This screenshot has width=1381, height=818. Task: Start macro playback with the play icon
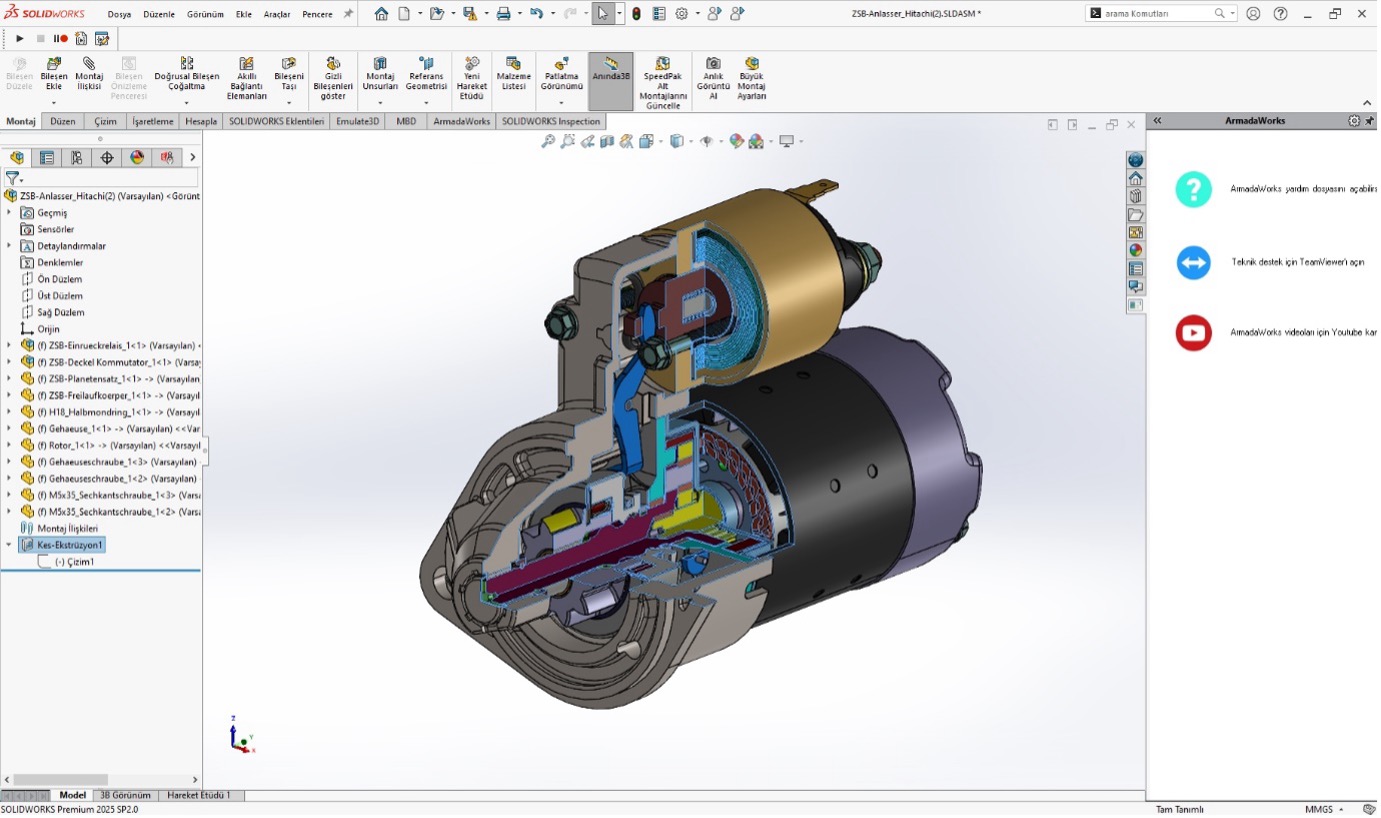tap(20, 39)
